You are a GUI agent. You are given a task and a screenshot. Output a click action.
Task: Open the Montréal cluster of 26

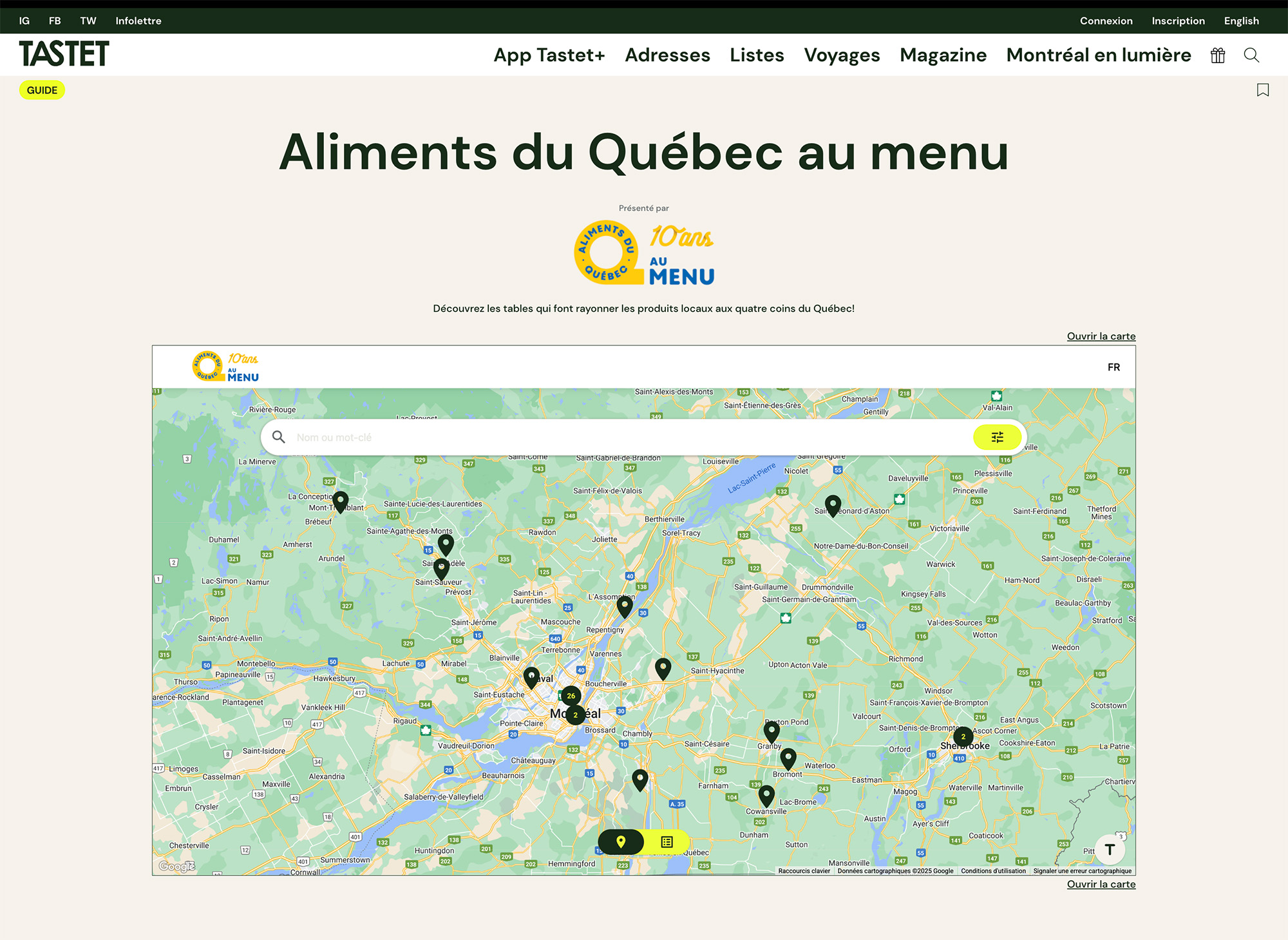[x=571, y=696]
